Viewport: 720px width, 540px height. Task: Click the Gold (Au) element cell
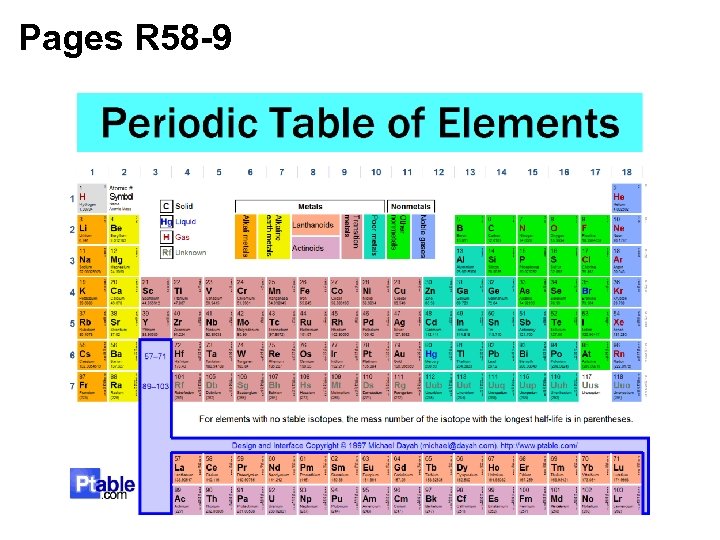[406, 355]
